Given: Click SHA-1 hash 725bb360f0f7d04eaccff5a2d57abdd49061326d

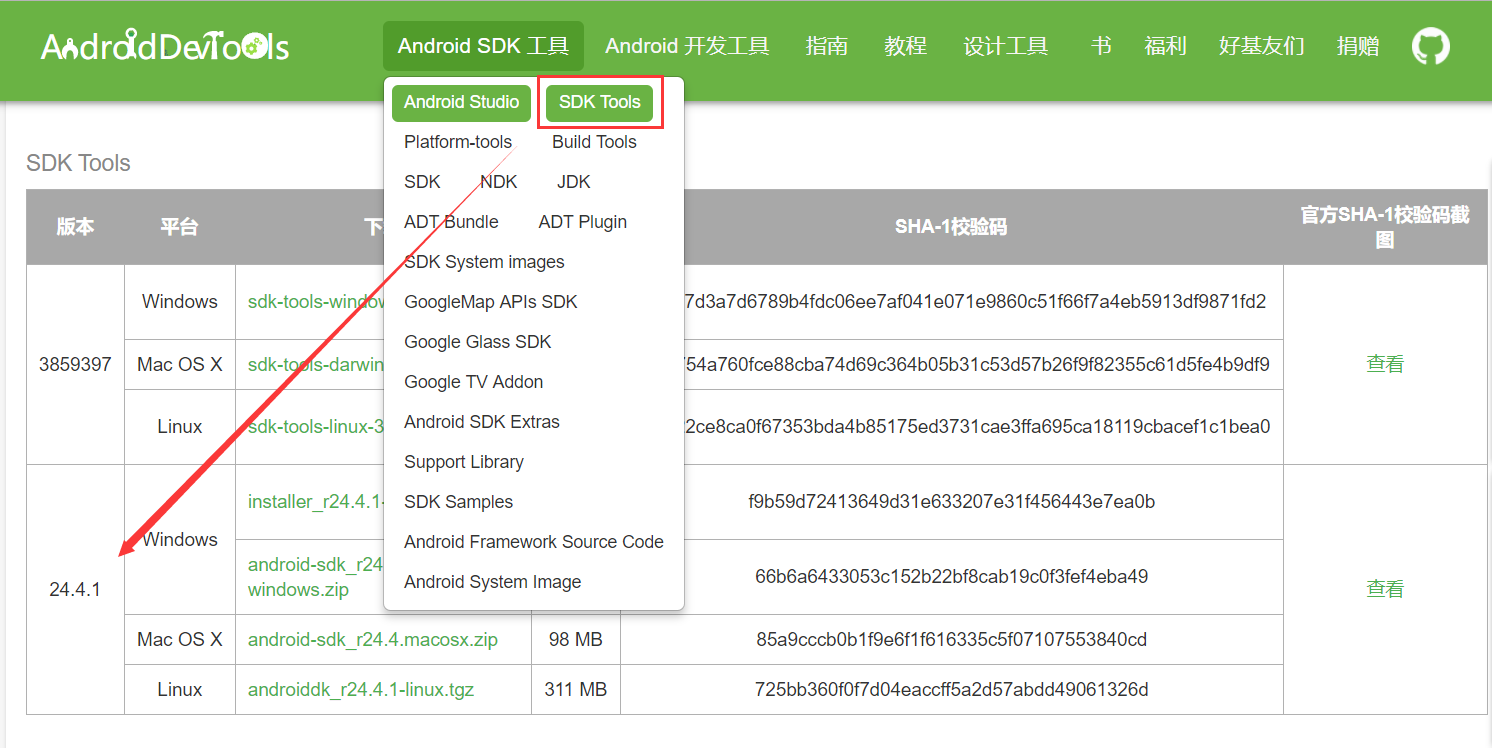Looking at the screenshot, I should click(x=951, y=690).
